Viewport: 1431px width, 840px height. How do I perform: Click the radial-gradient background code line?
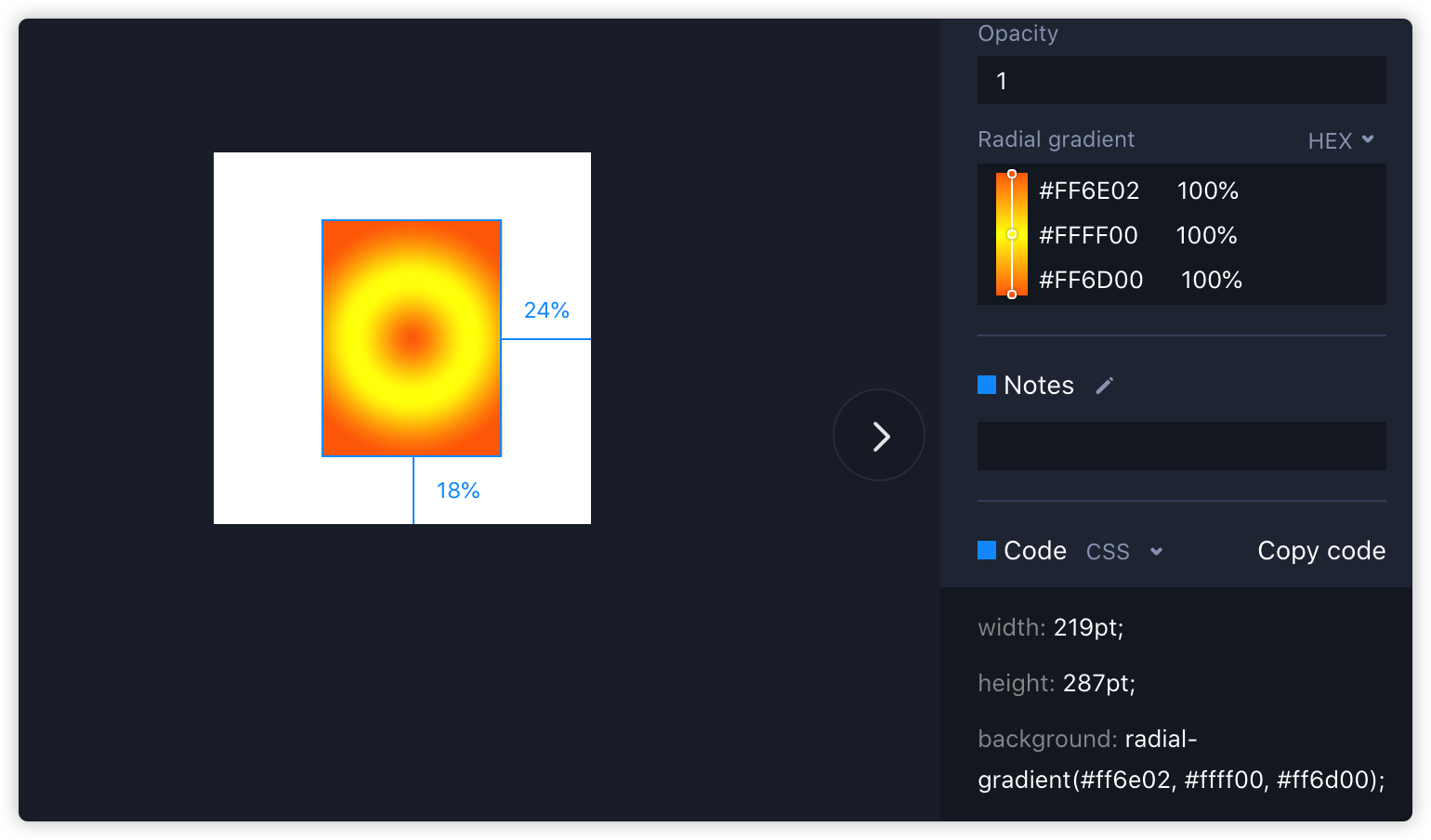[1181, 759]
